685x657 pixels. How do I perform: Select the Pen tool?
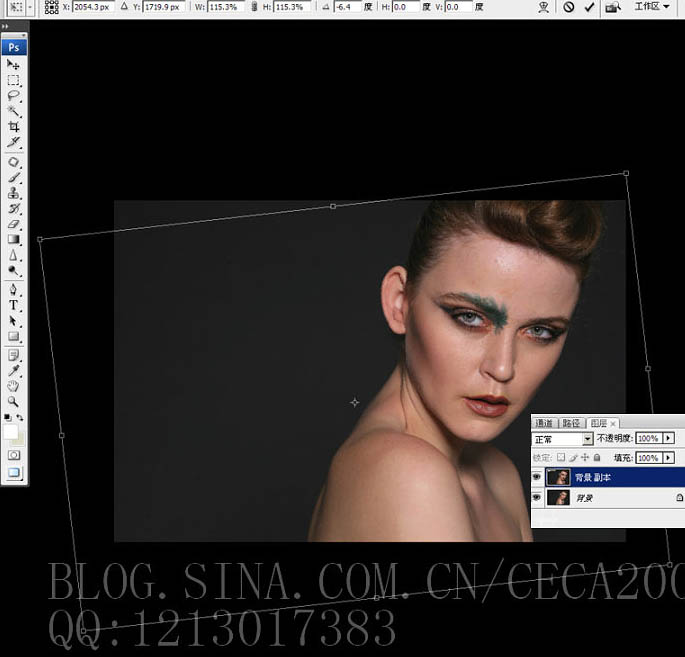click(x=13, y=290)
